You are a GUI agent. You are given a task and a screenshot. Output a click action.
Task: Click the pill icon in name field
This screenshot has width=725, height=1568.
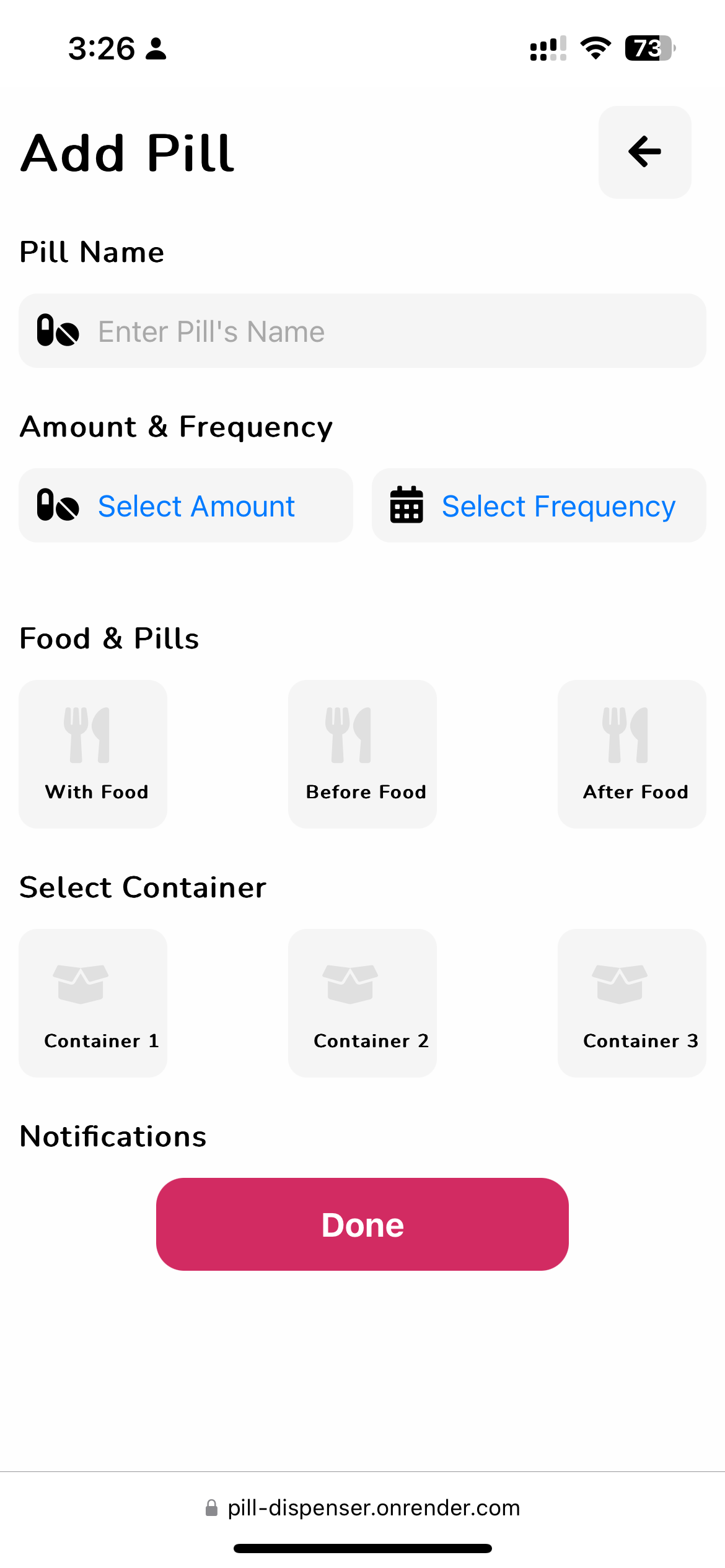point(58,331)
